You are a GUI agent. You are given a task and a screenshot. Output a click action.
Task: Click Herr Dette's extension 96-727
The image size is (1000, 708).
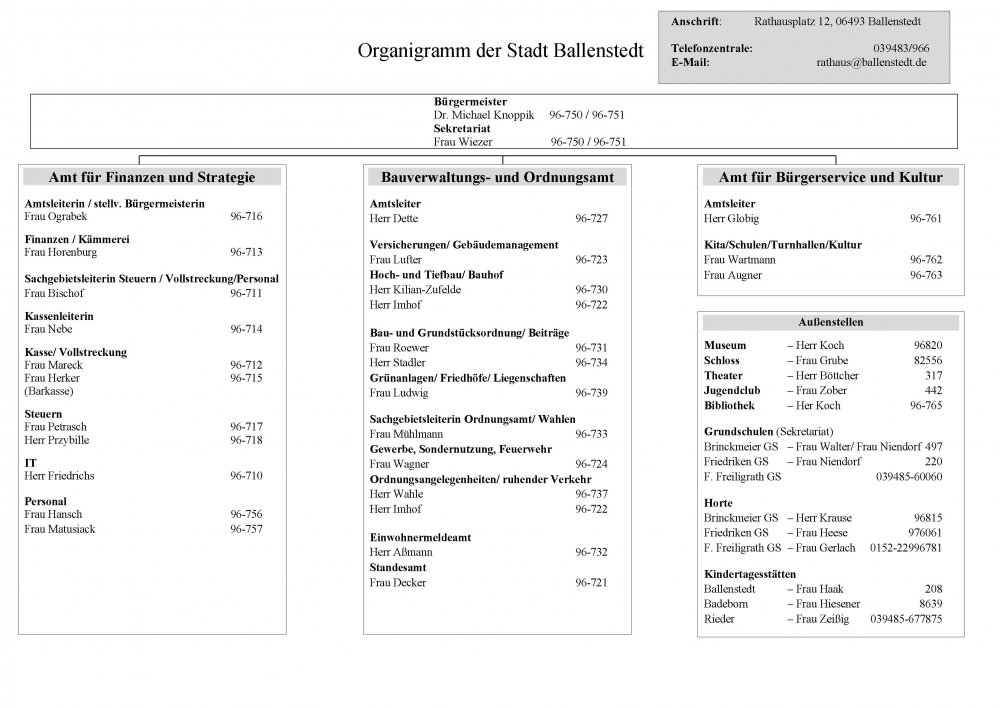(x=591, y=218)
